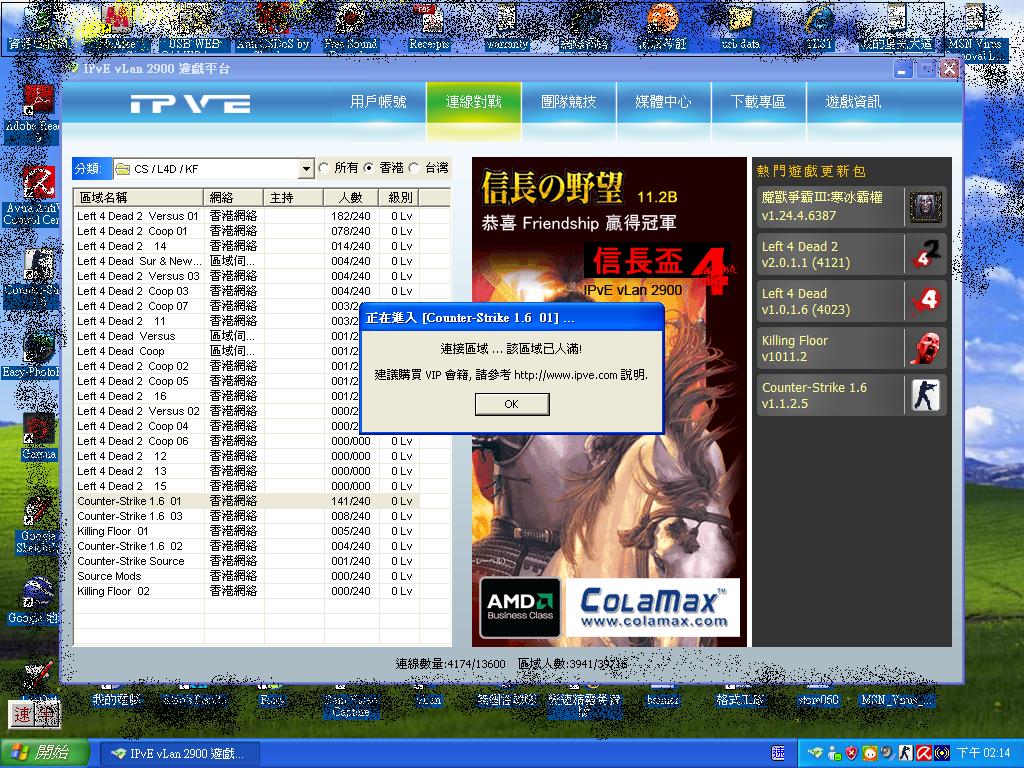Select the Killing Floor 01 room row
The height and width of the screenshot is (768, 1024).
[x=113, y=531]
